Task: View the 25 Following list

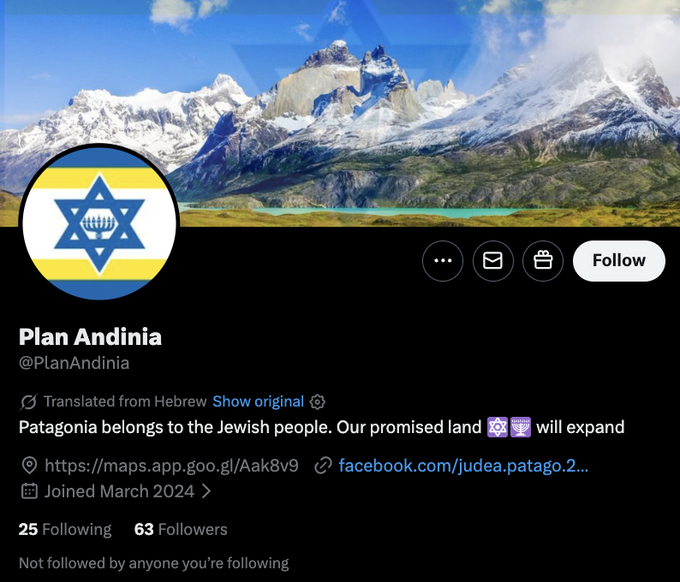Action: [x=65, y=530]
